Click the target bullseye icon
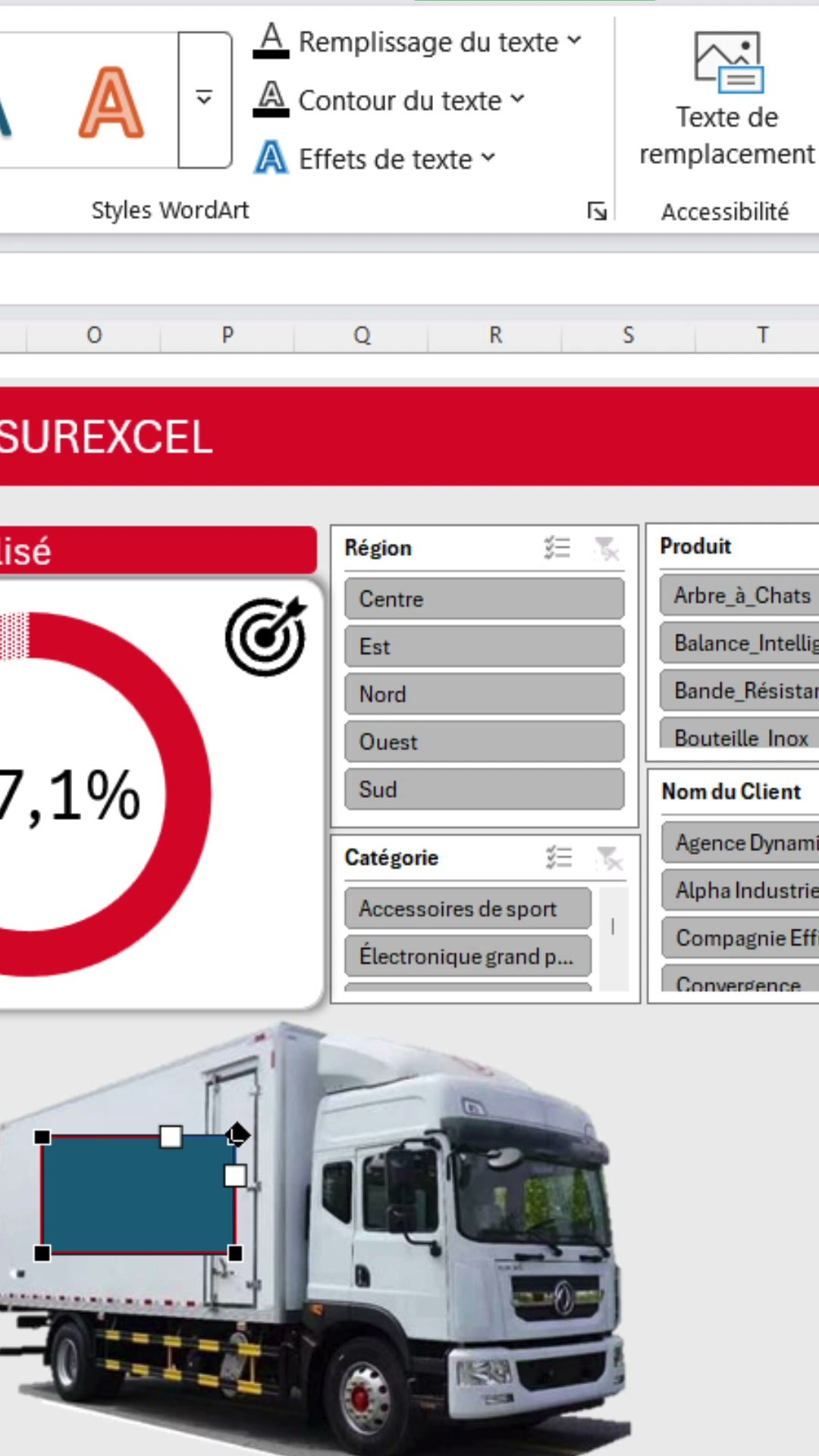Screen dimensions: 819x1456 click(266, 636)
